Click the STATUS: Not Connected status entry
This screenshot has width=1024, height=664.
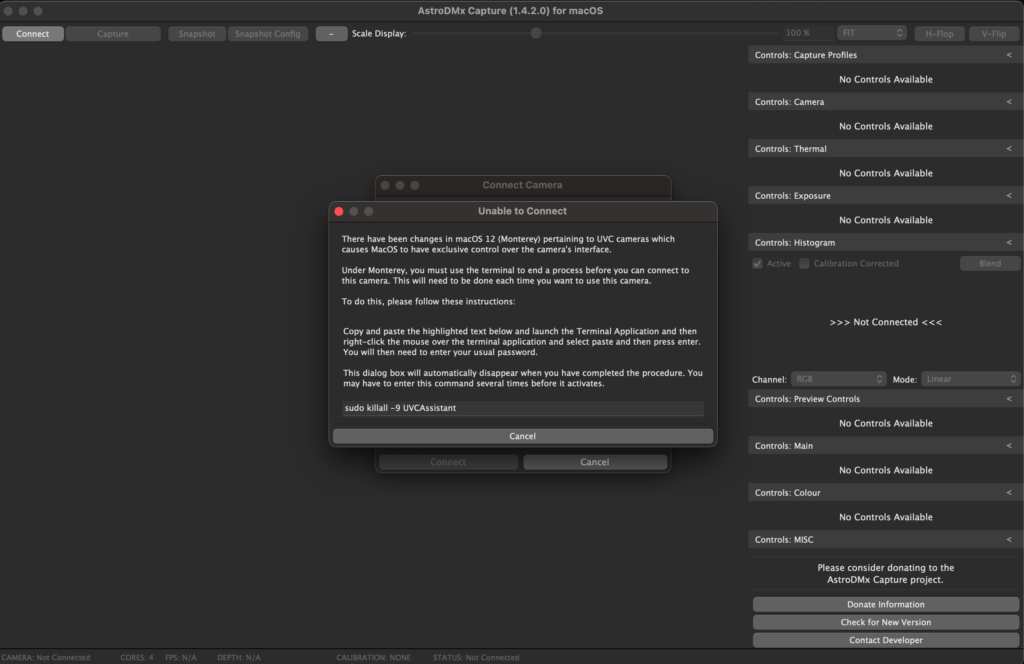pos(476,657)
